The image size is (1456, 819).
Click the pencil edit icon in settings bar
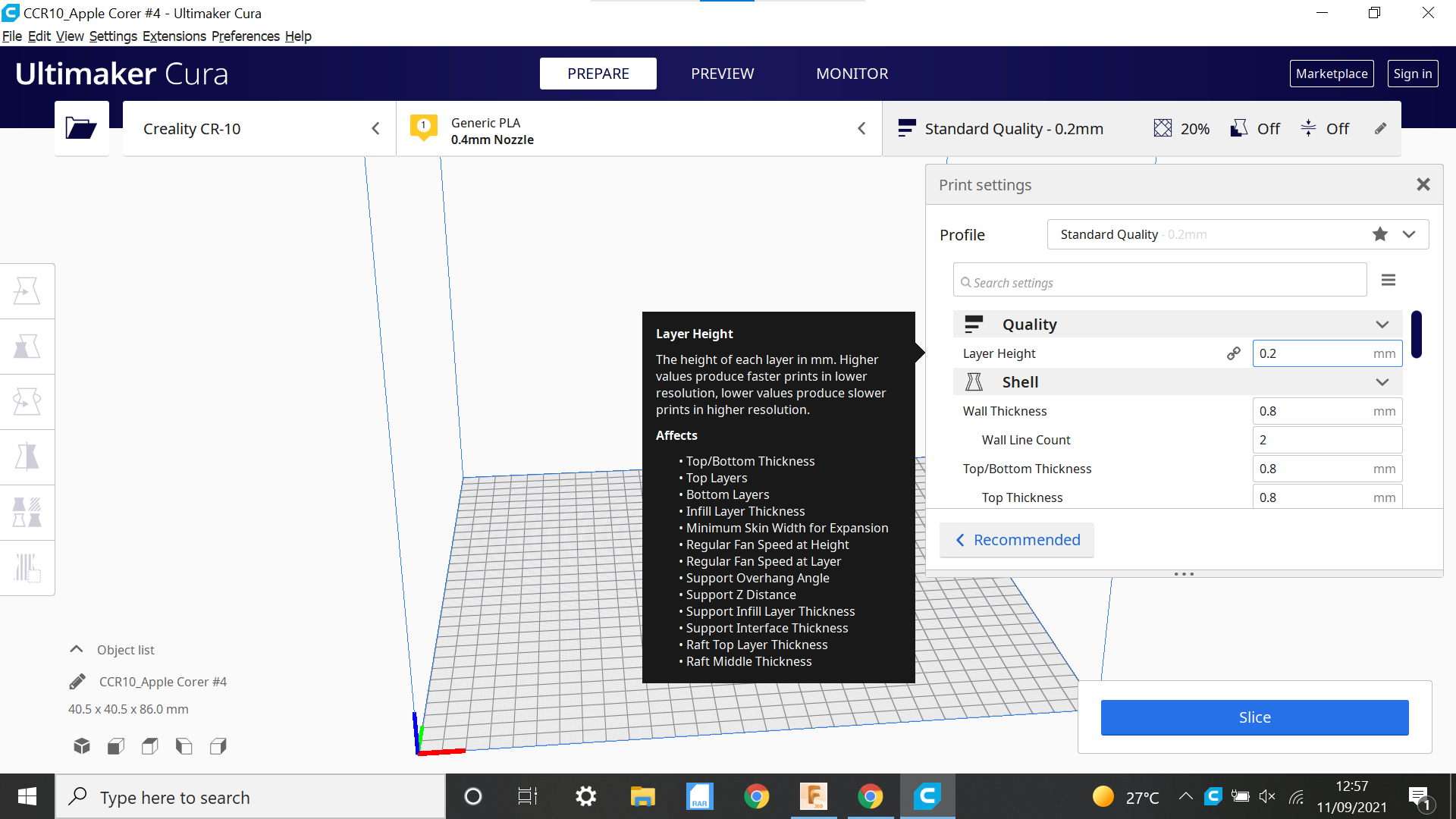tap(1381, 129)
